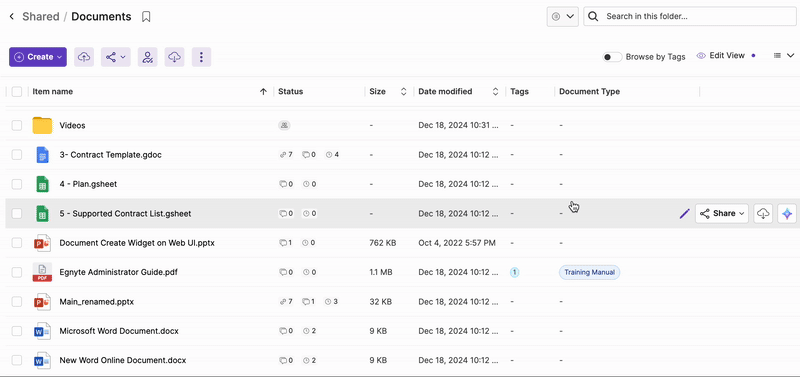Screen dimensions: 800x377
Task: Sort by Date modified column arrows
Action: pyautogui.click(x=495, y=92)
